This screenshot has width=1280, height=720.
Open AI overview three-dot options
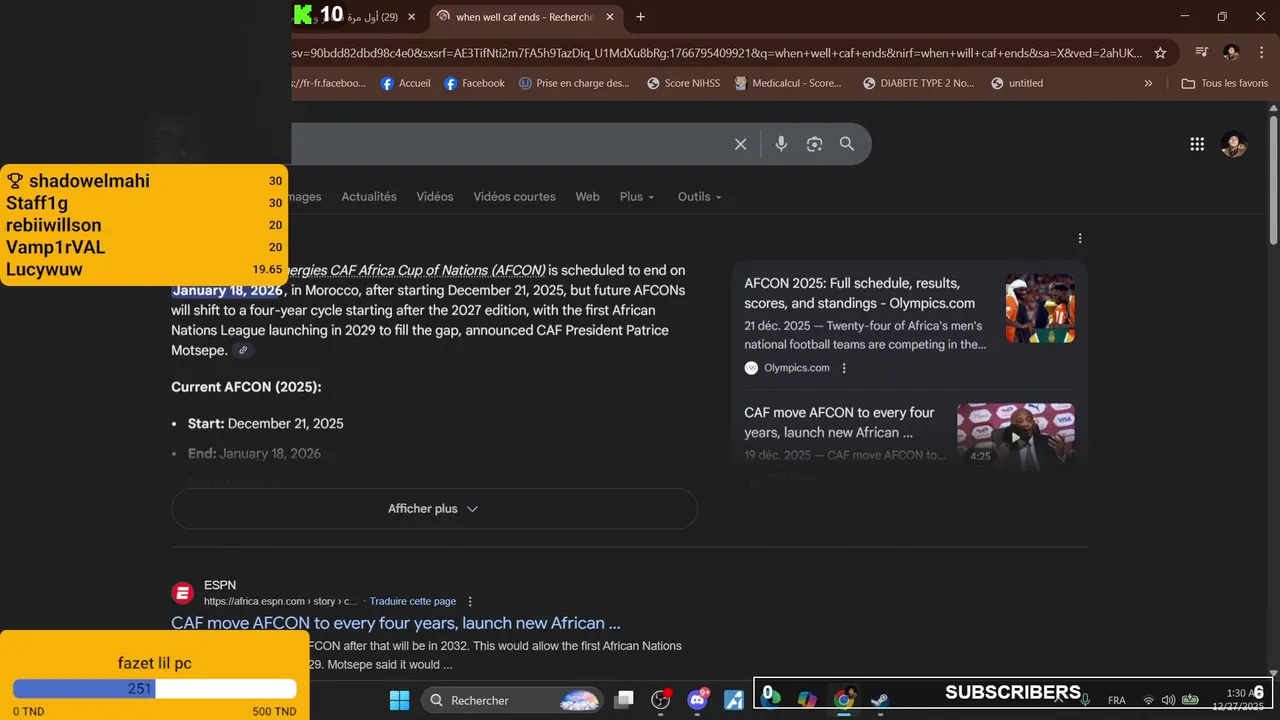tap(1080, 238)
